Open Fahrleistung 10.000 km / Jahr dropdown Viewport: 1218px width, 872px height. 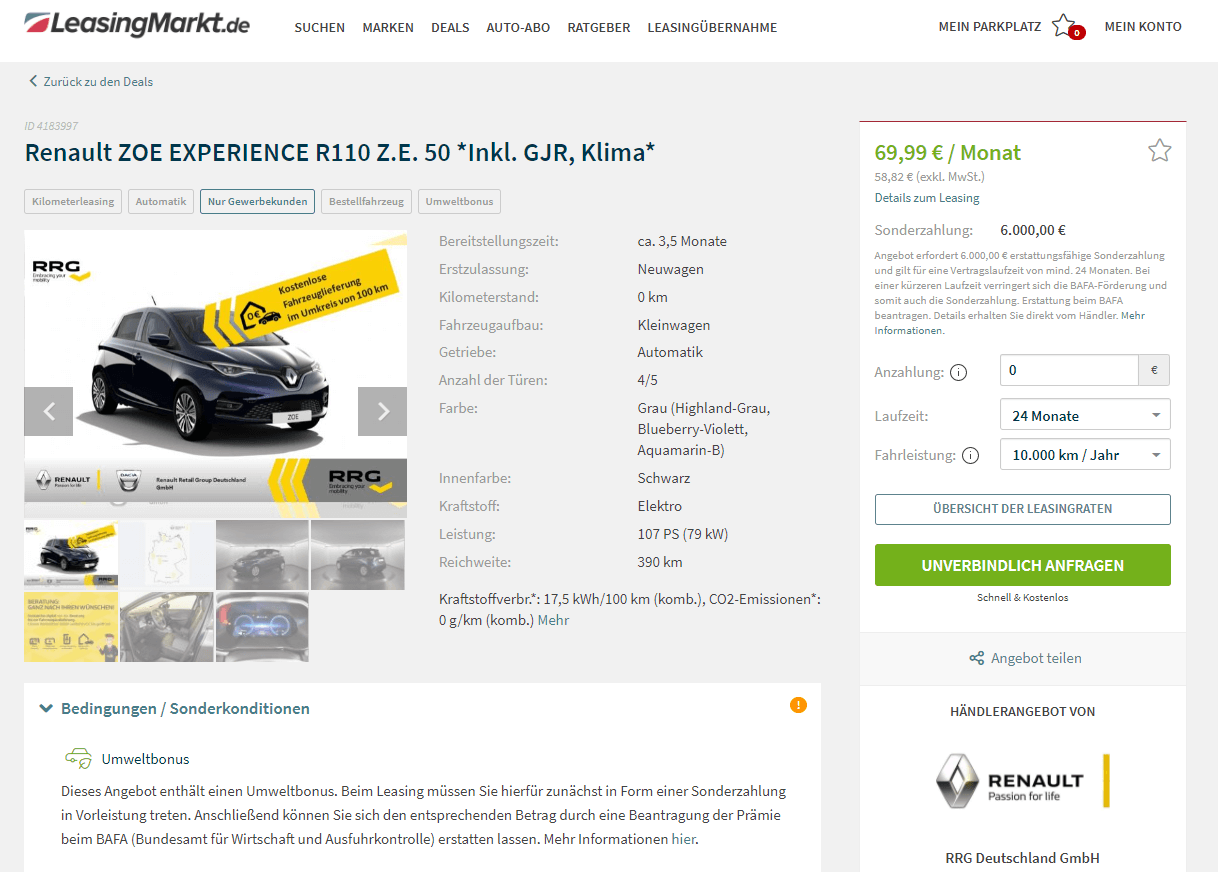tap(1085, 454)
